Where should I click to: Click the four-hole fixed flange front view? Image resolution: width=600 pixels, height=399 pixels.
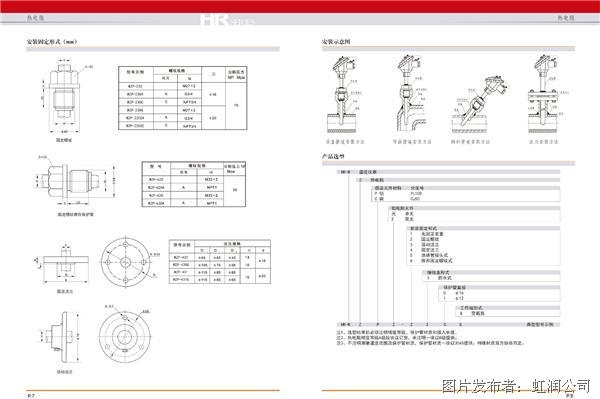click(x=126, y=262)
